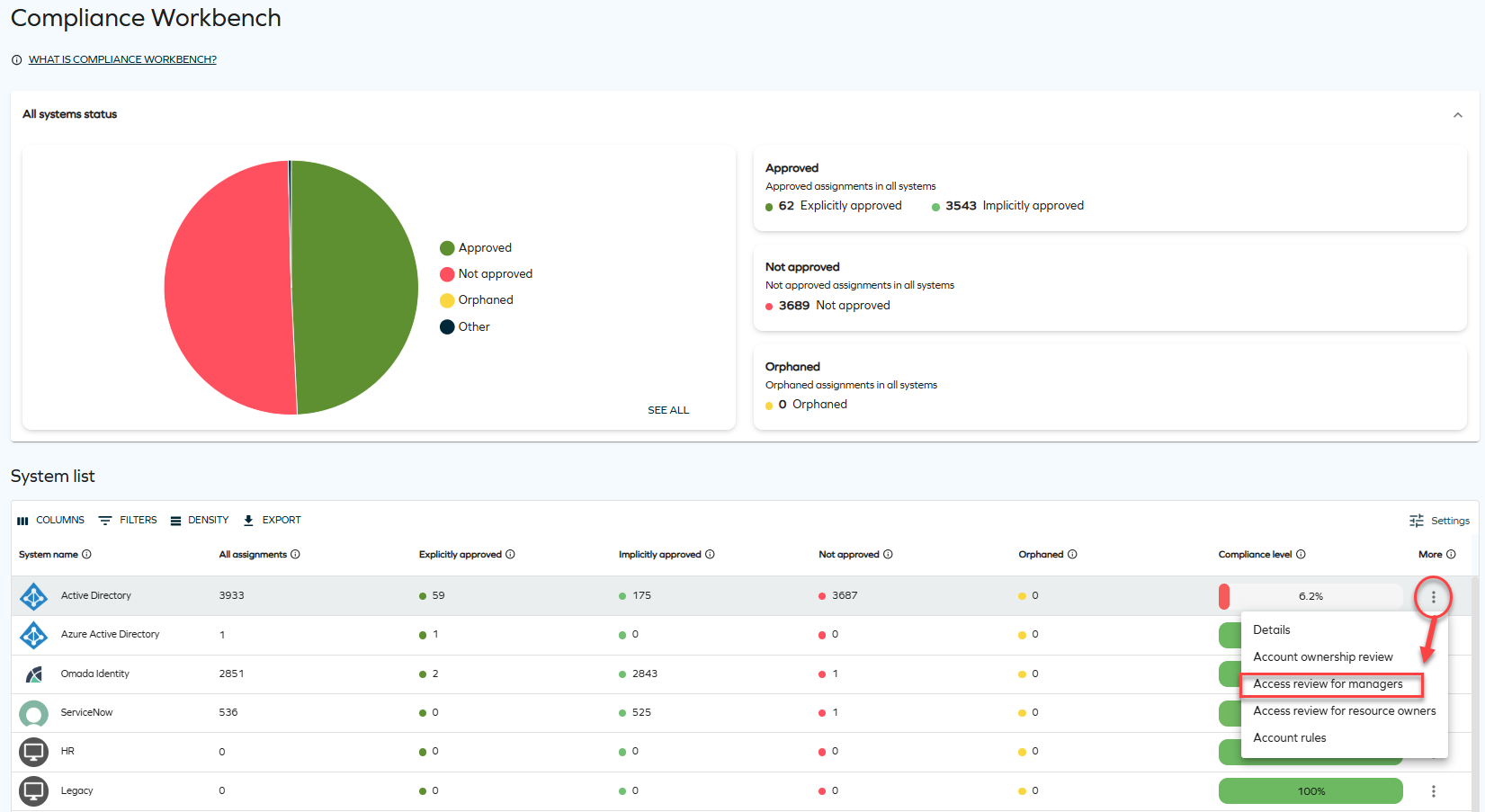Screen dimensions: 1485x812
Task: Sort by the Compliance level column header
Action: pyautogui.click(x=1255, y=555)
